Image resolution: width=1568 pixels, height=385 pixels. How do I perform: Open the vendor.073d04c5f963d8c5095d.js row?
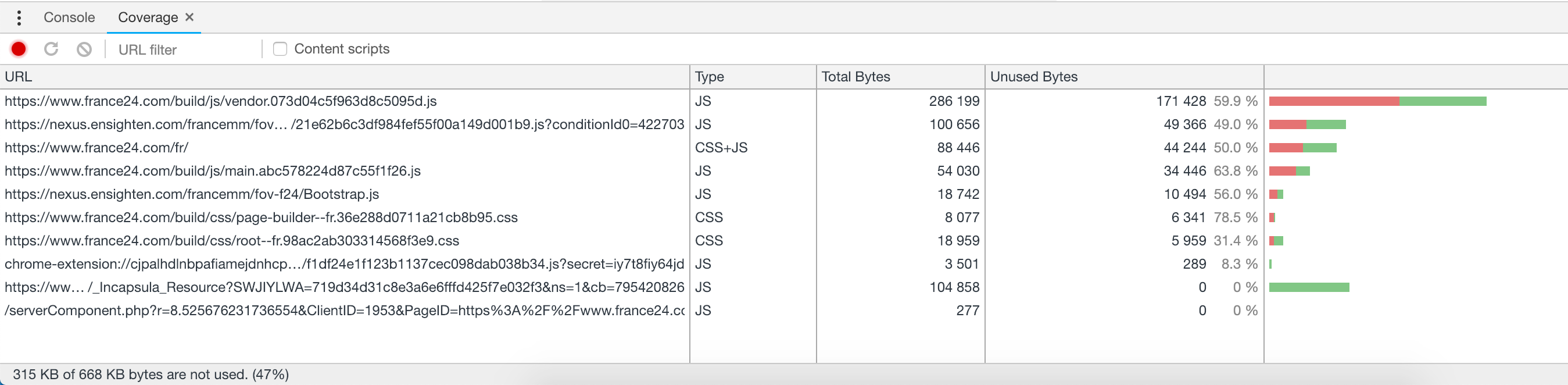point(220,101)
